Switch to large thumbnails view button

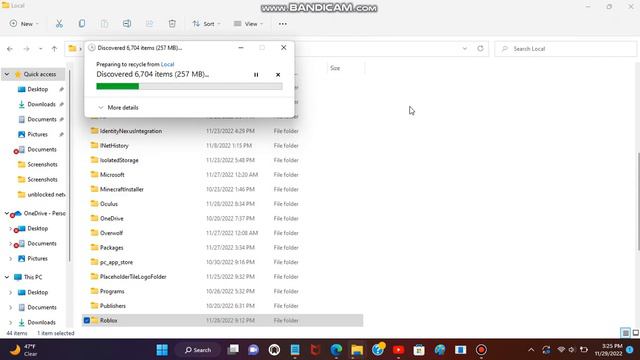(636, 333)
